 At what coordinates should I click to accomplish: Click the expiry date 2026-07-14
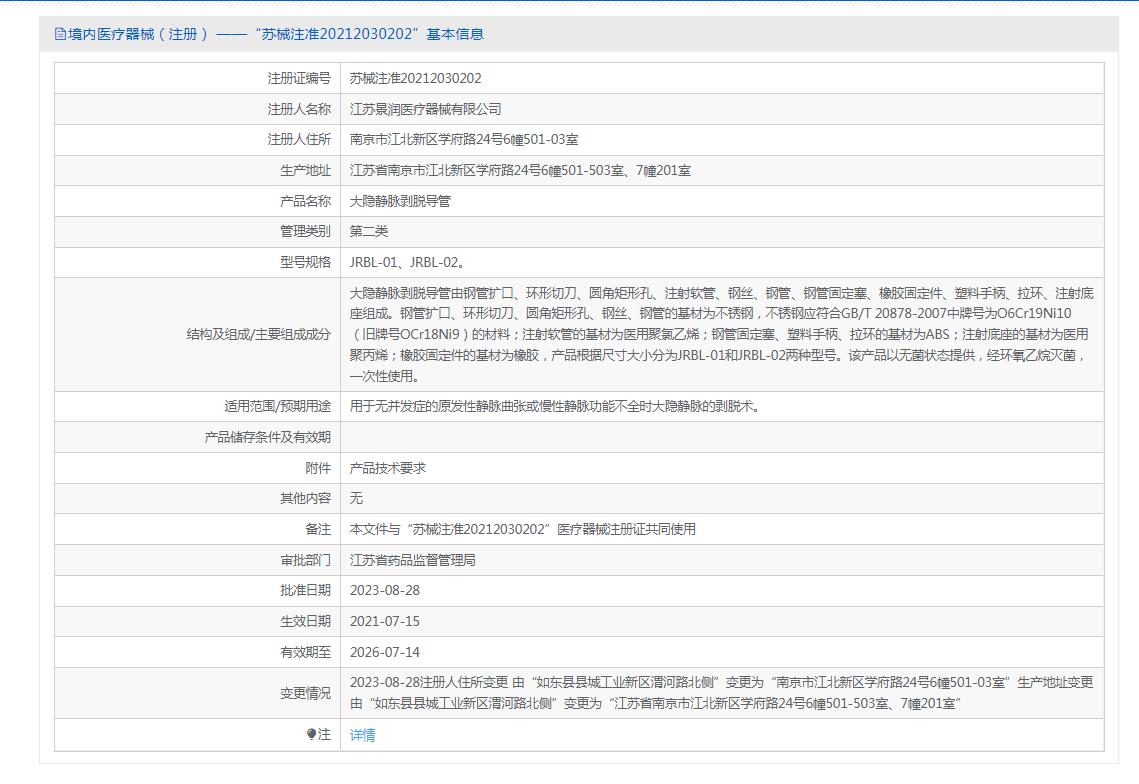[385, 653]
